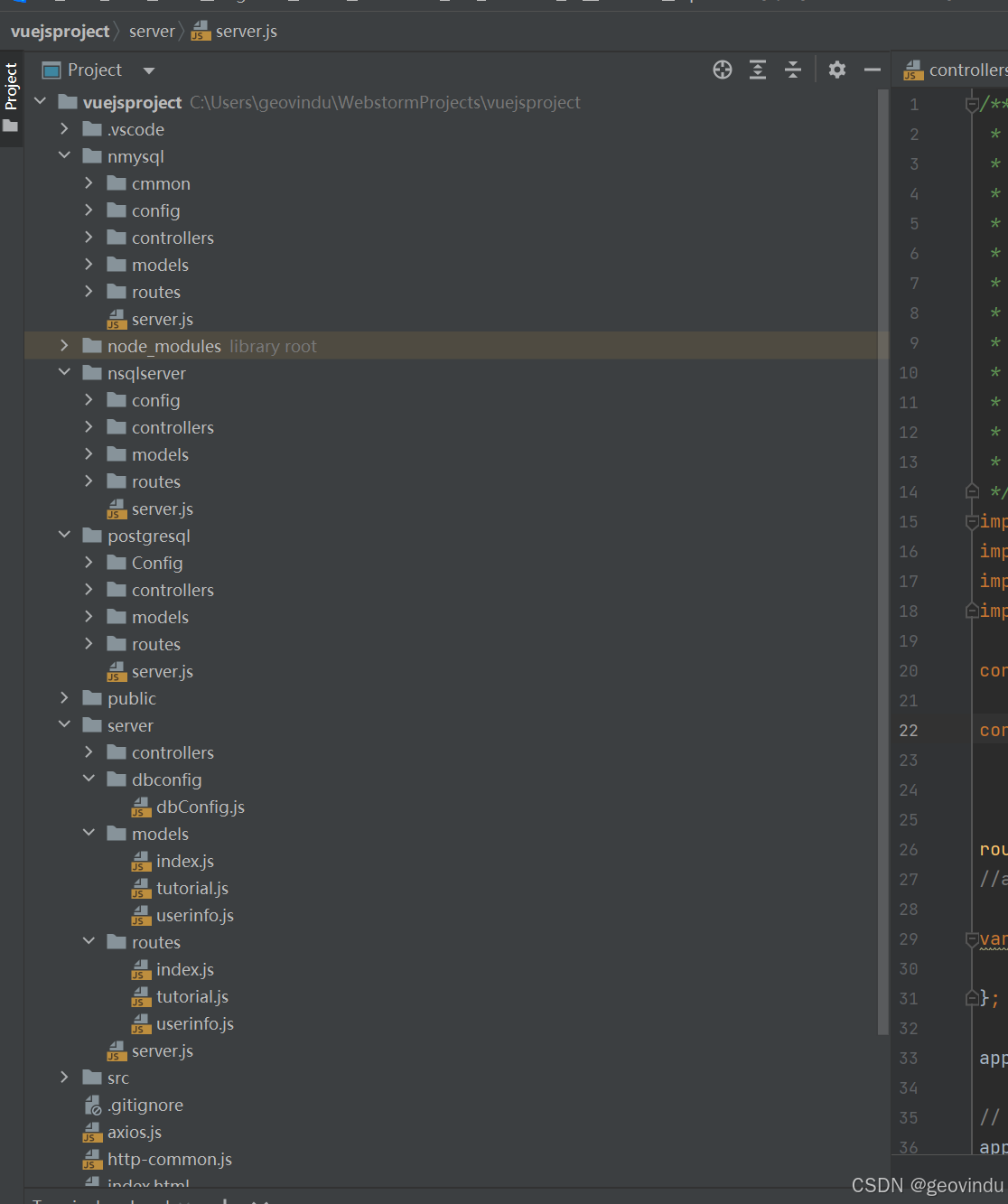Select the node_modules folder row

456,346
